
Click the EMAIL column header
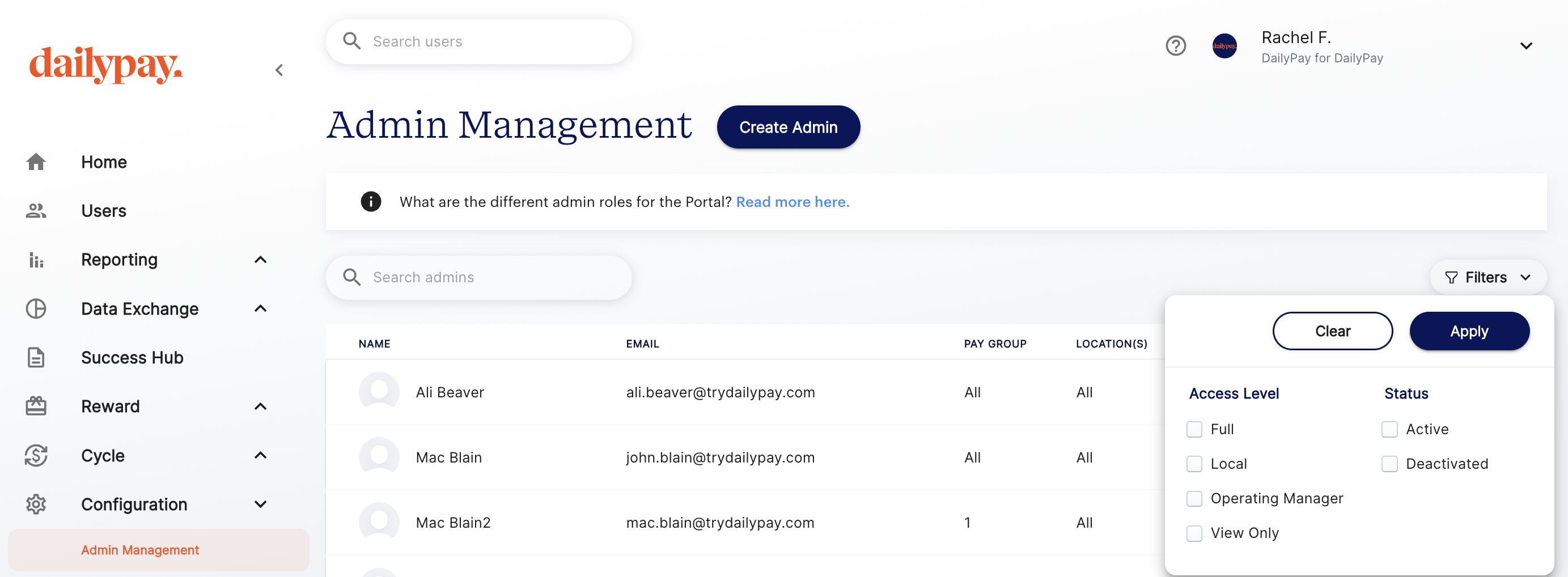pos(643,344)
